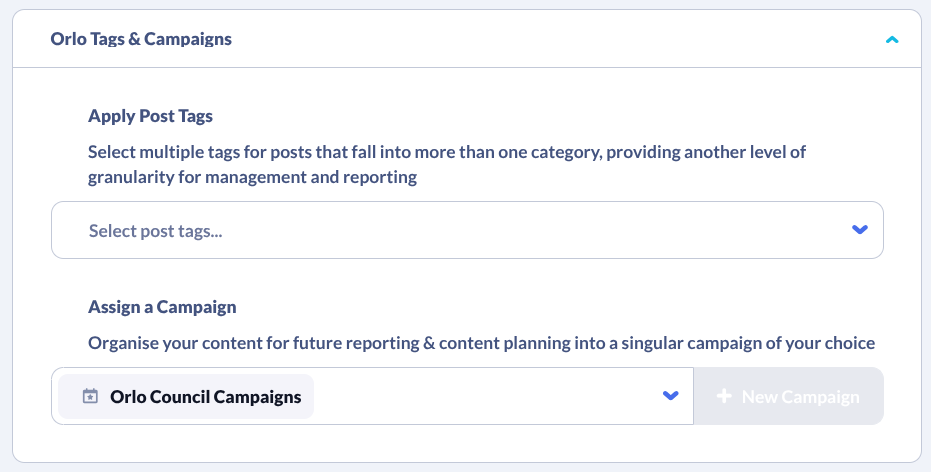Click the word 'Campaigns' in the selected chip
Viewport: 931px width, 472px height.
tap(261, 397)
